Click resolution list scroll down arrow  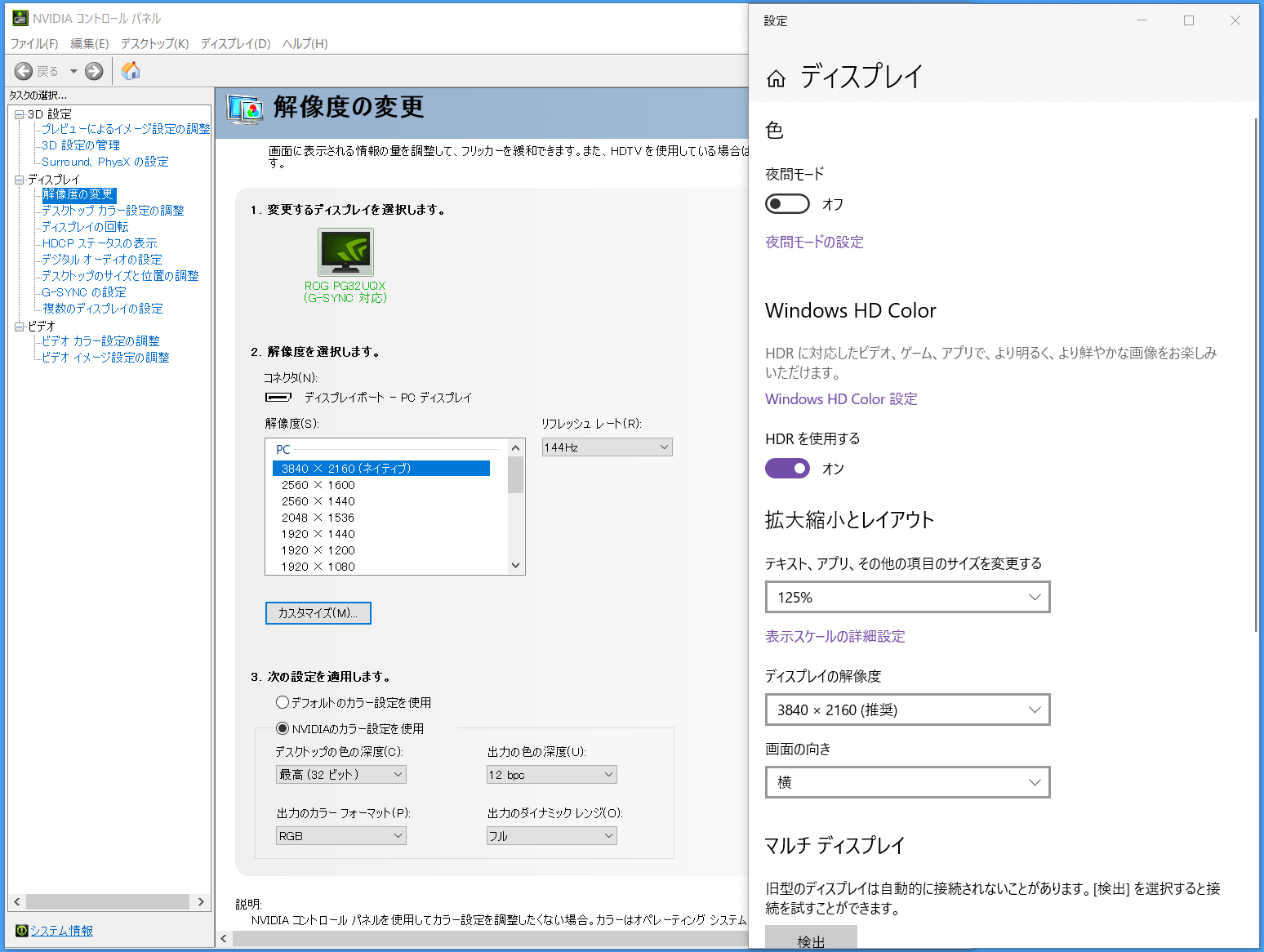(x=515, y=565)
